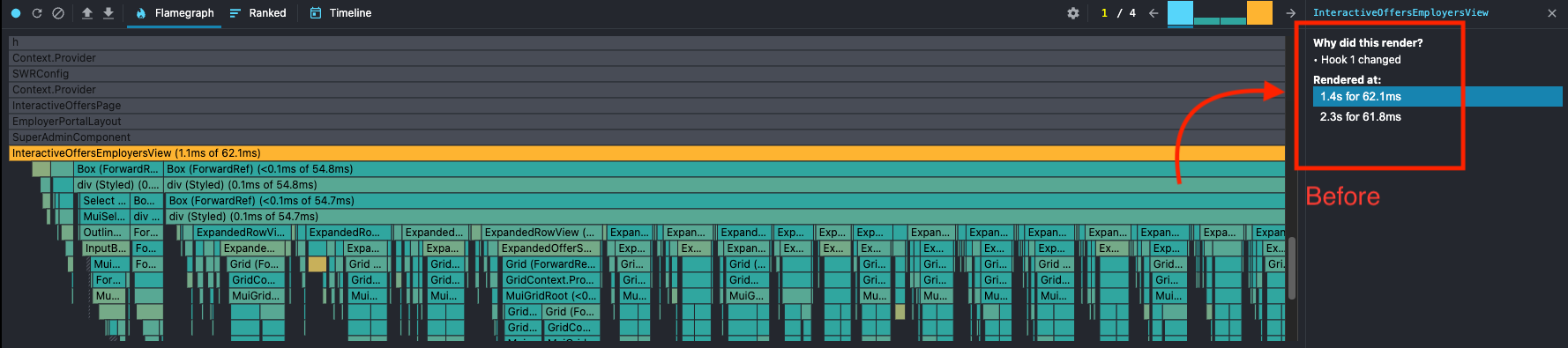
Task: Click 'Hook 1 changed' render reason
Action: (1361, 60)
